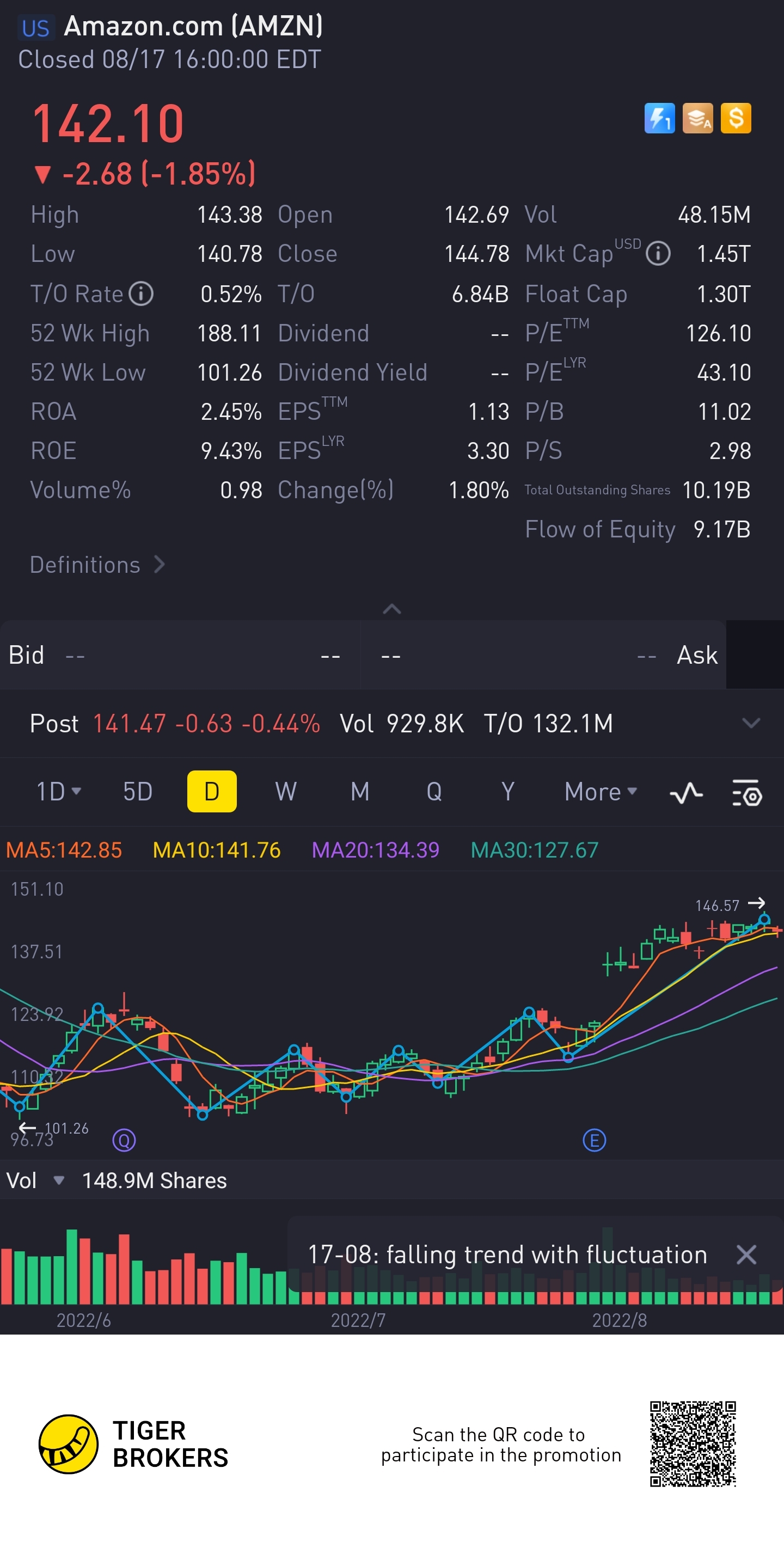Switch to M monthly chart tab
This screenshot has height=1554, width=784.
[x=360, y=792]
